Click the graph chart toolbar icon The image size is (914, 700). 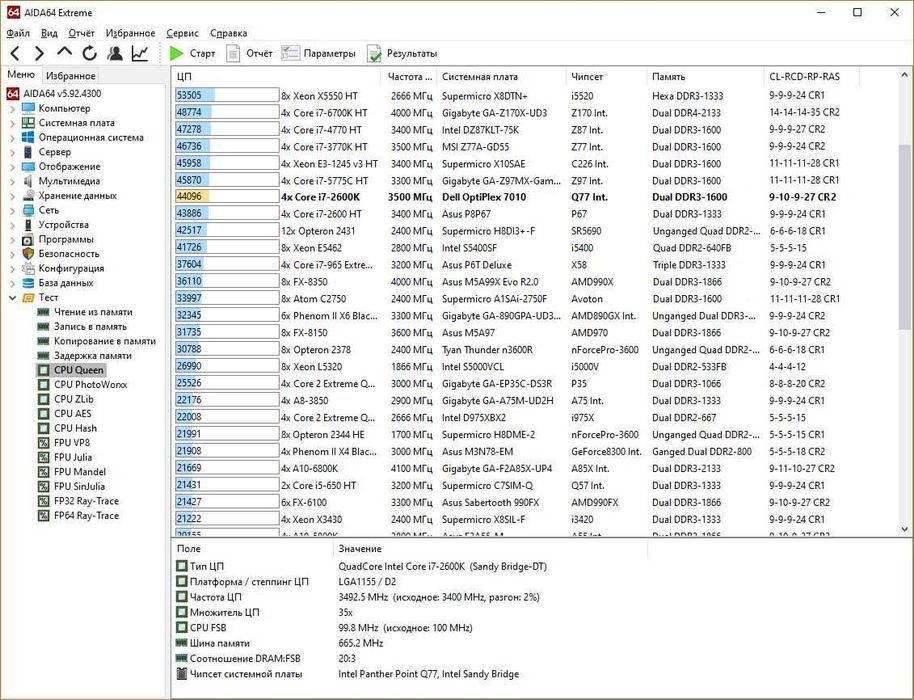click(140, 54)
